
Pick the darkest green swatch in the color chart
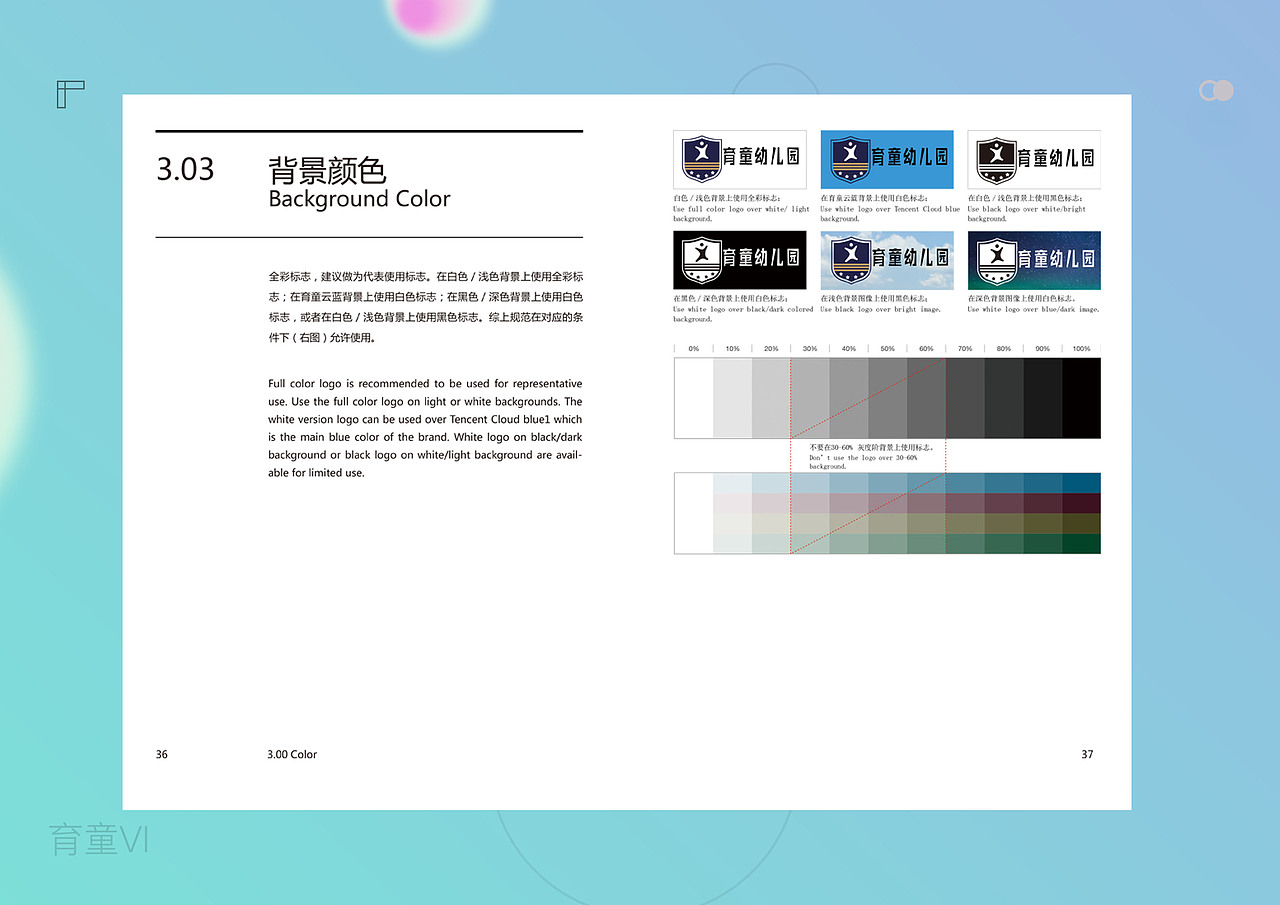(1081, 543)
